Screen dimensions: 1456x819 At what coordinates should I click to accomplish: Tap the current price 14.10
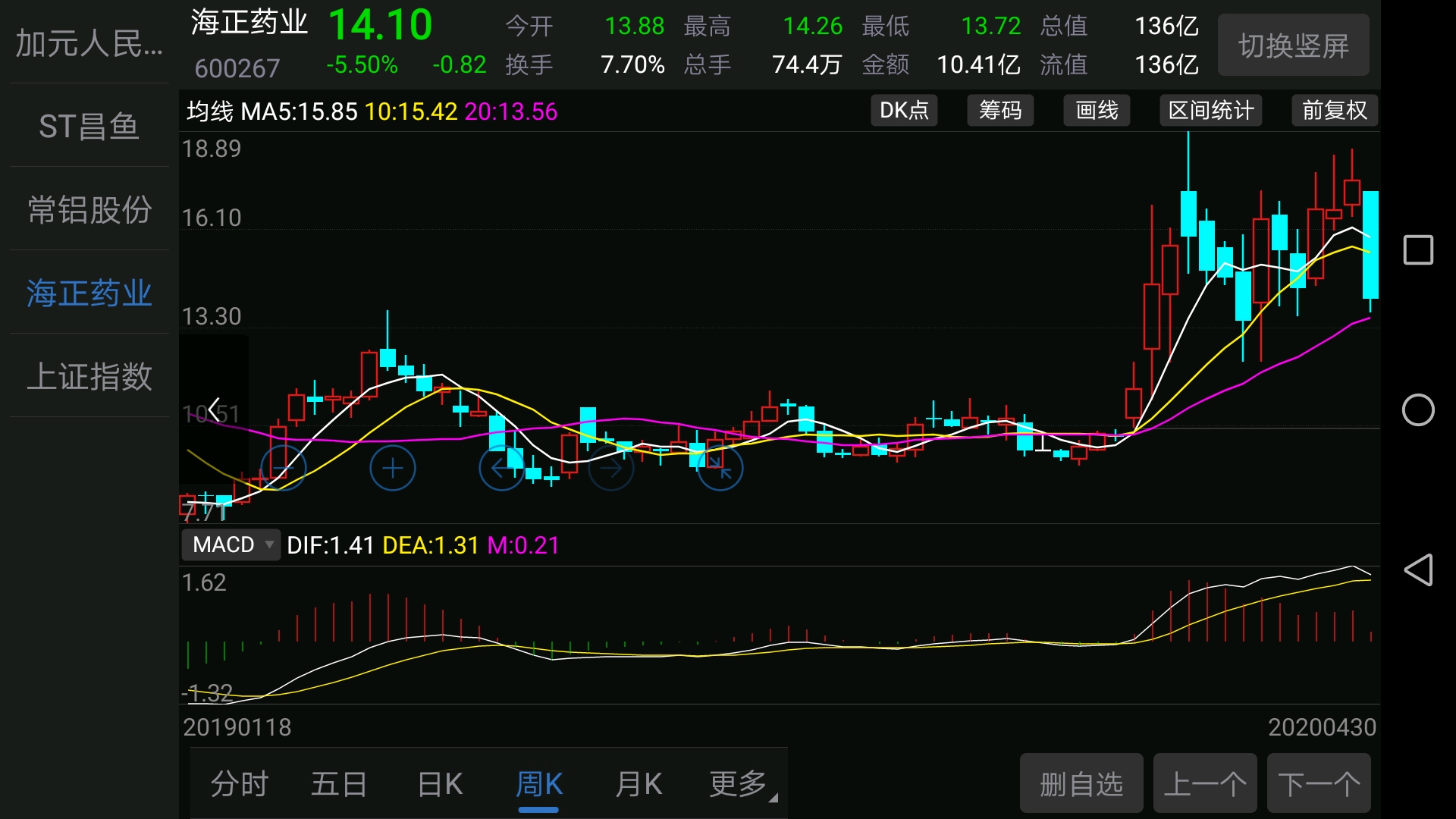tap(380, 24)
